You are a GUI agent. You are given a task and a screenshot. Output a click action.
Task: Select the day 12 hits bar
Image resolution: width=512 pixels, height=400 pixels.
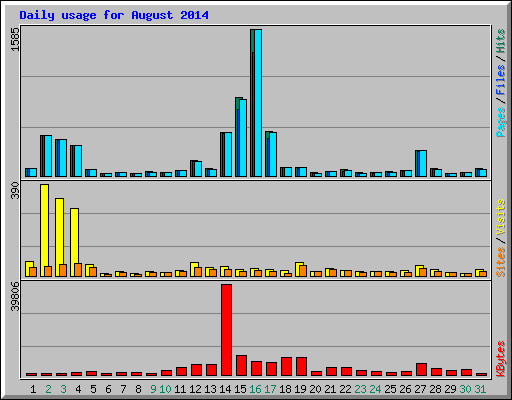(x=196, y=168)
